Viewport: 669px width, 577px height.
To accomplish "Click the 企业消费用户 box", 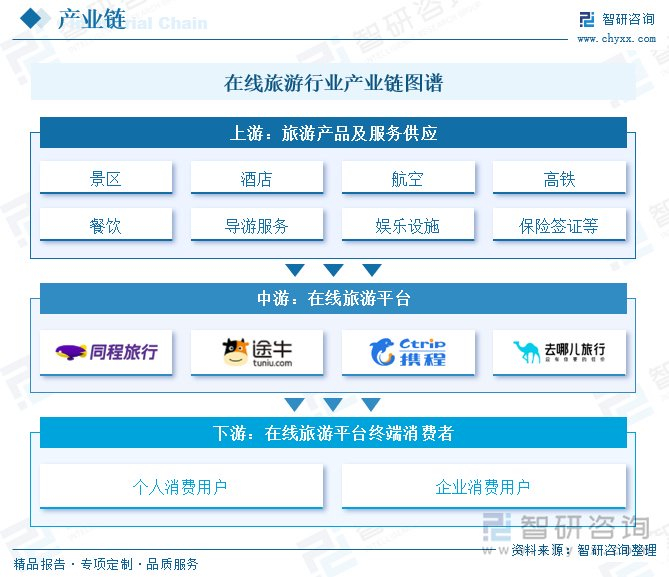I will 484,486.
